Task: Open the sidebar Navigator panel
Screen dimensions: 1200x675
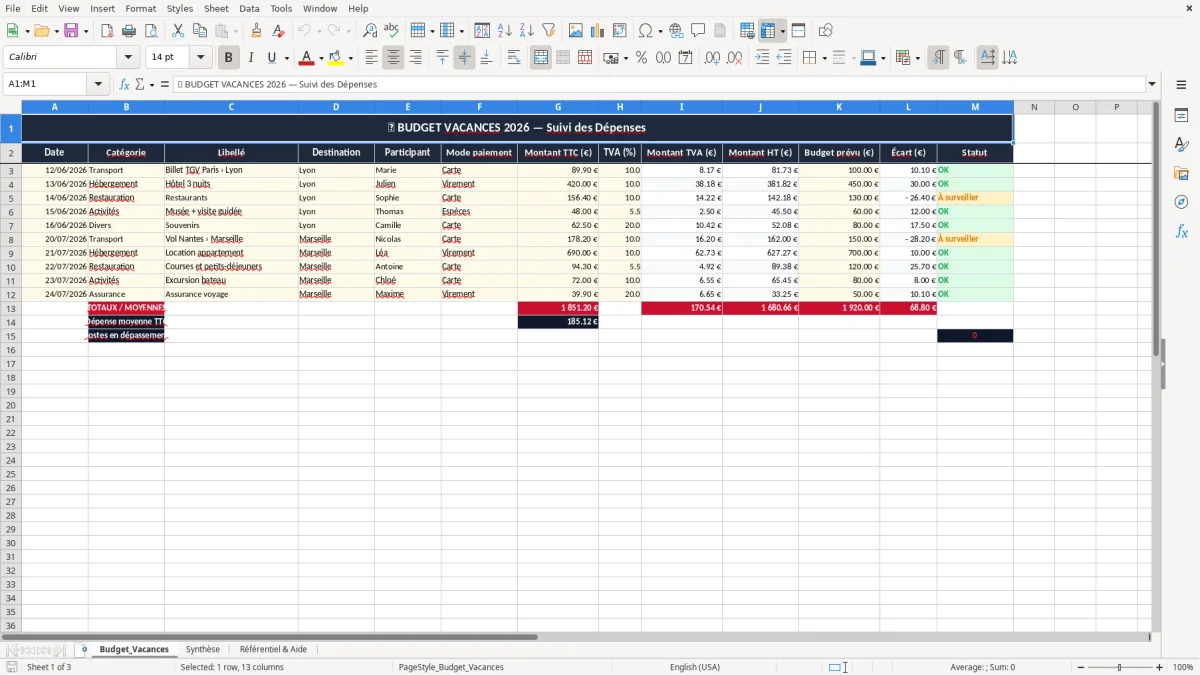Action: tap(1181, 202)
